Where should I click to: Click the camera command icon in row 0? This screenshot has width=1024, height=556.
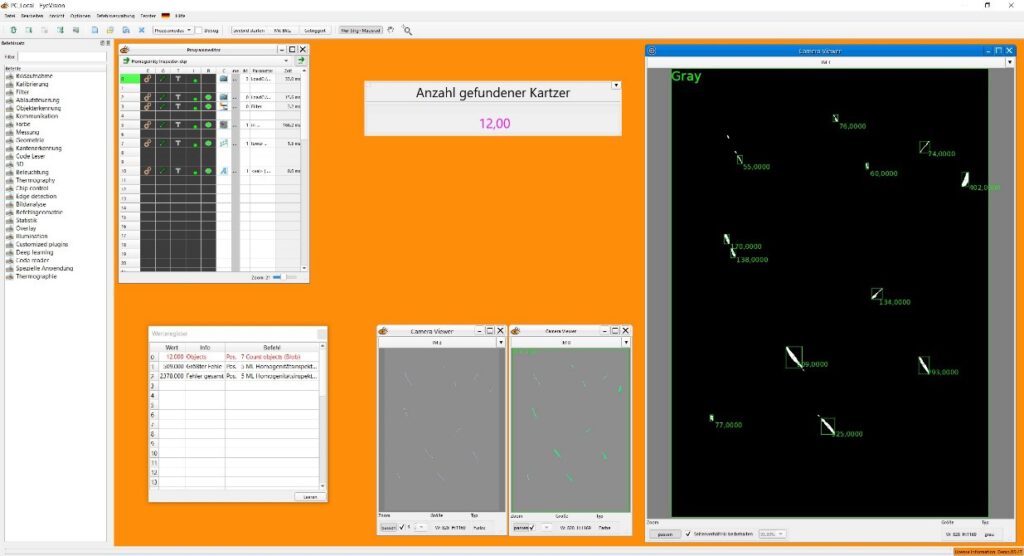click(x=223, y=79)
